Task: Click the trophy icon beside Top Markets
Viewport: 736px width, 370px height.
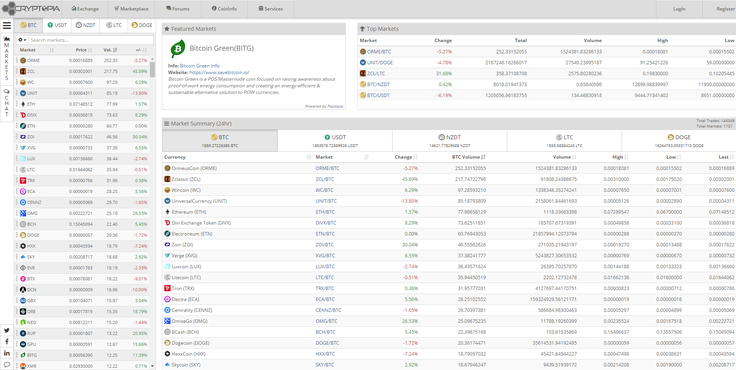Action: point(362,29)
